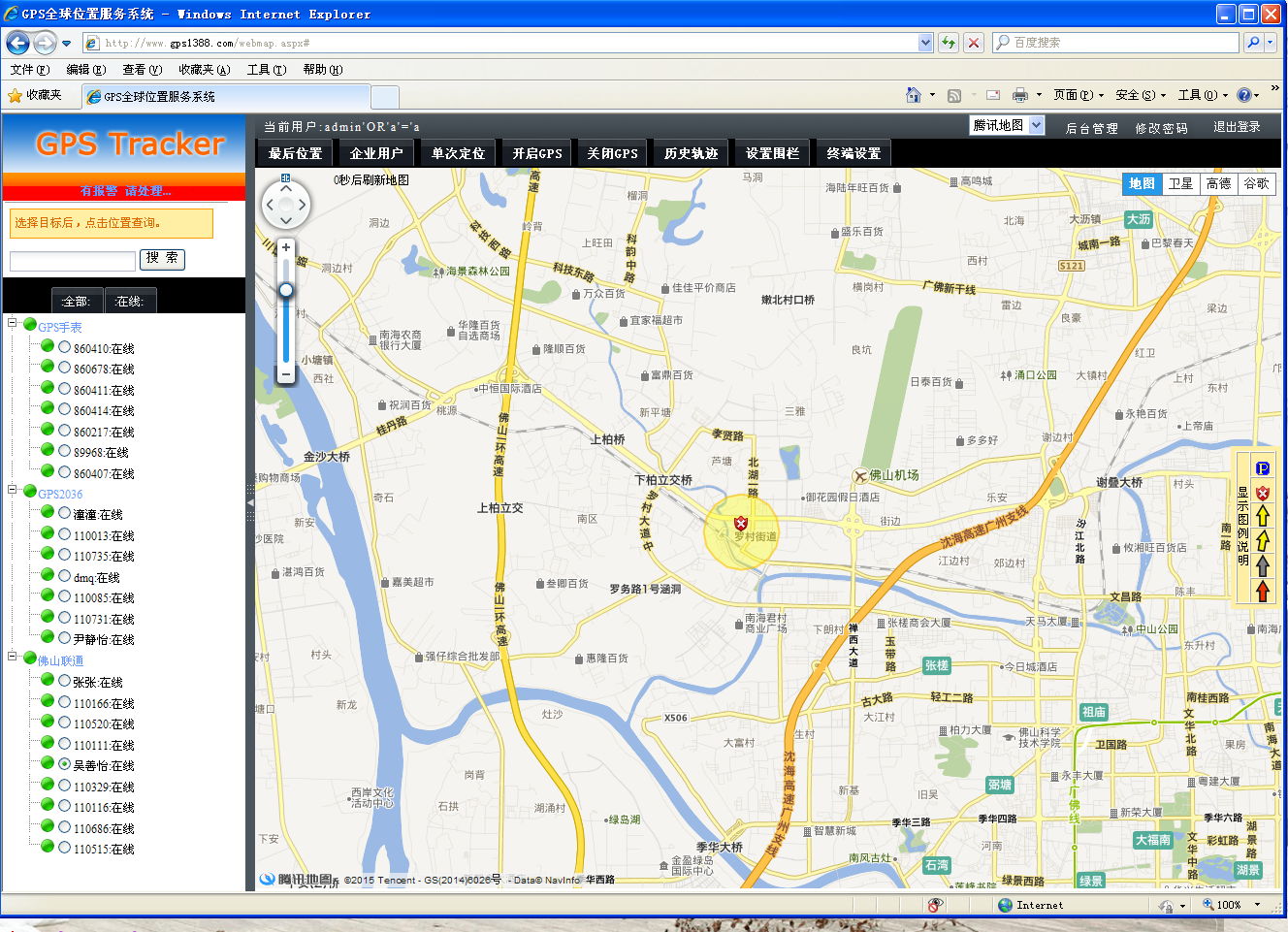Open the 收藏夹(A) menu
Image resolution: width=1288 pixels, height=932 pixels.
(x=204, y=70)
